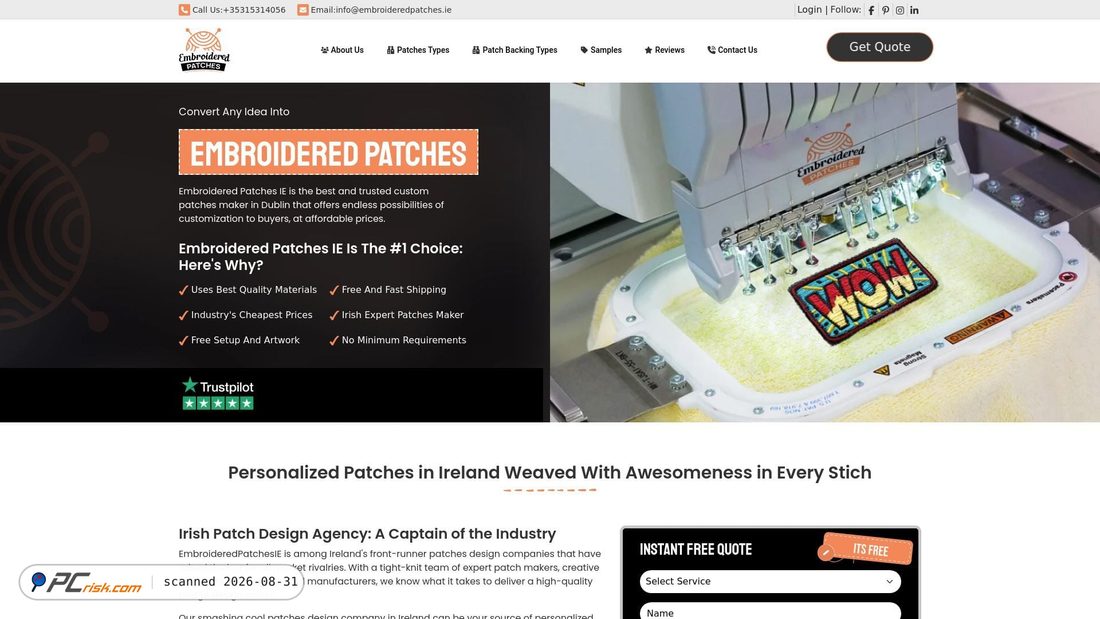This screenshot has height=619, width=1100.
Task: Click the 'Personalized Patches in Ireland' heading
Action: [549, 472]
